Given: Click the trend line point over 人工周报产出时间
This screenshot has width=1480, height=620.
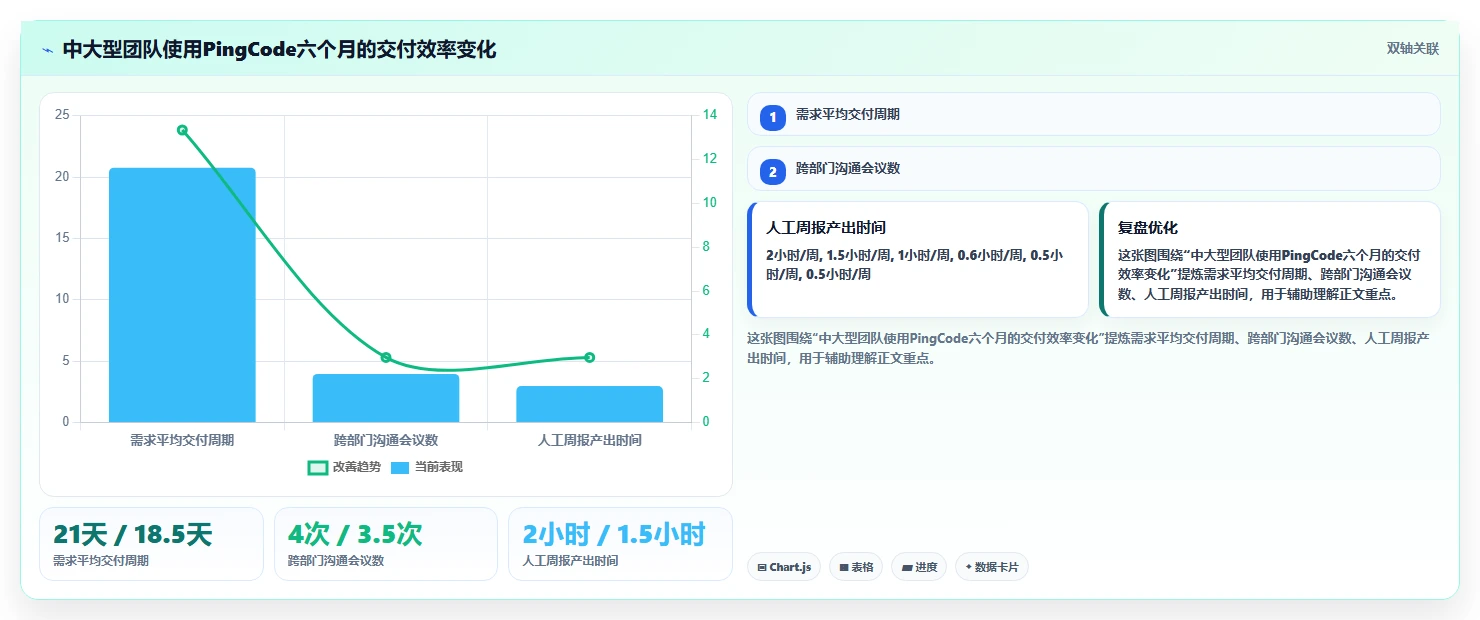Looking at the screenshot, I should [589, 357].
